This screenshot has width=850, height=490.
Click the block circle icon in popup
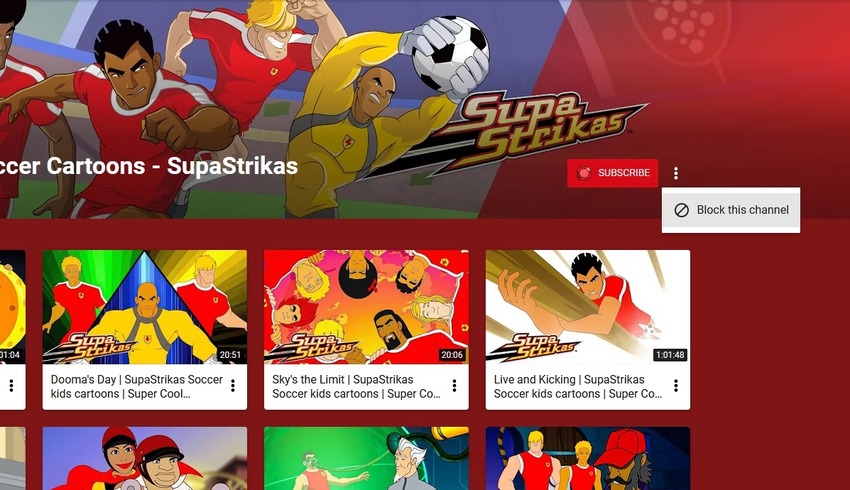[x=681, y=210]
